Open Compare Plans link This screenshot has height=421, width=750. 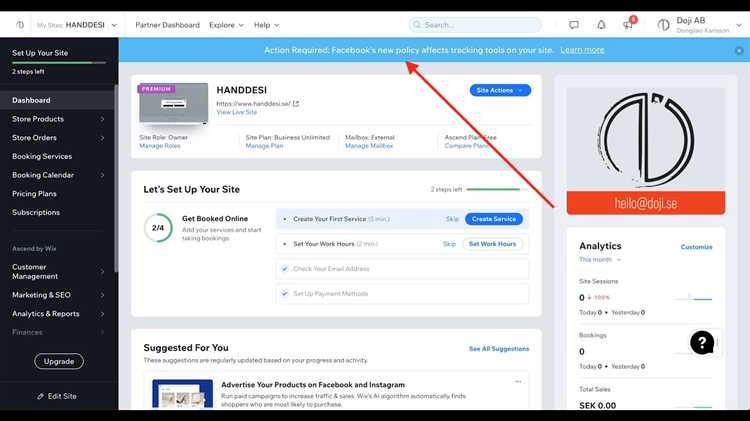pyautogui.click(x=466, y=146)
